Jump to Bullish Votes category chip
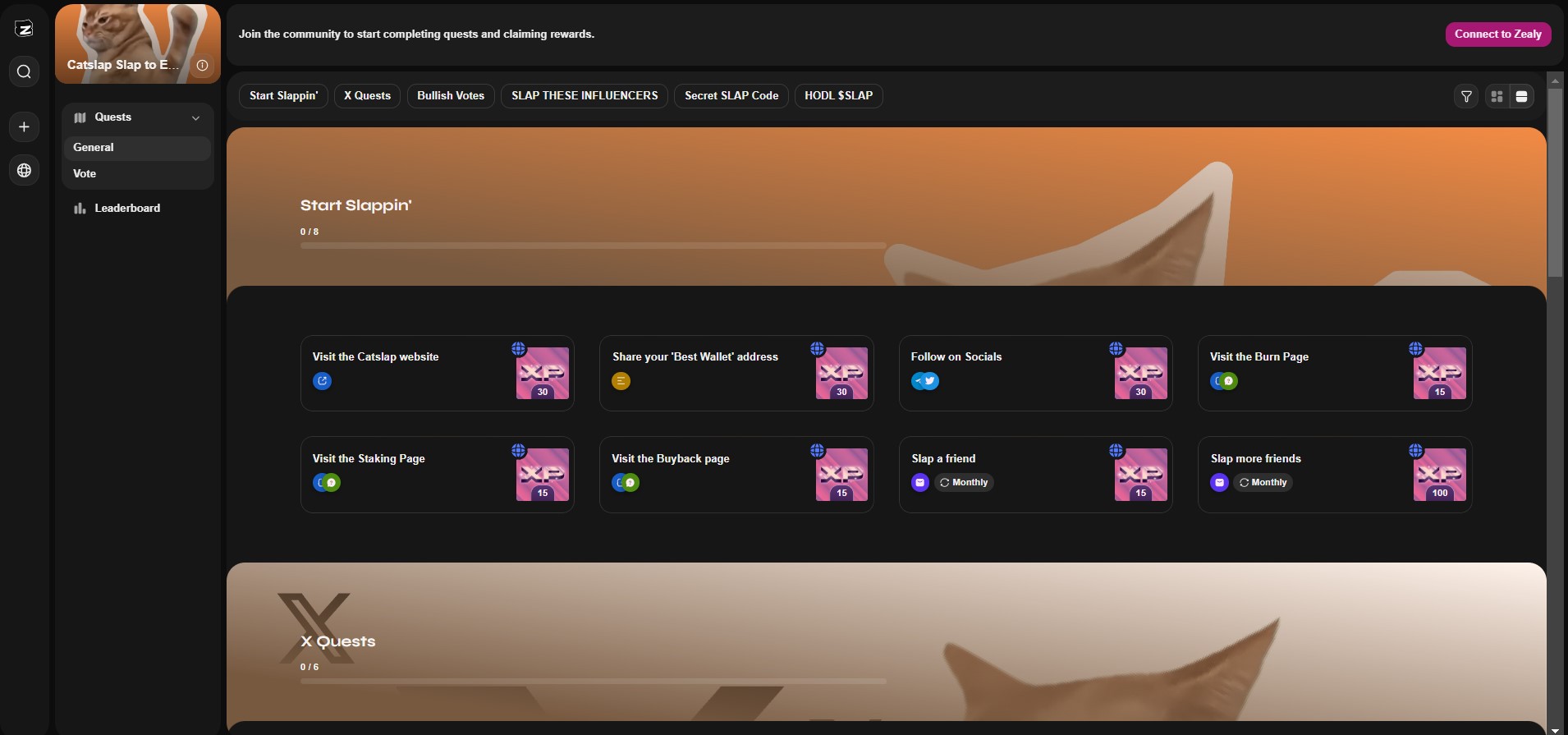The height and width of the screenshot is (735, 1568). 451,96
